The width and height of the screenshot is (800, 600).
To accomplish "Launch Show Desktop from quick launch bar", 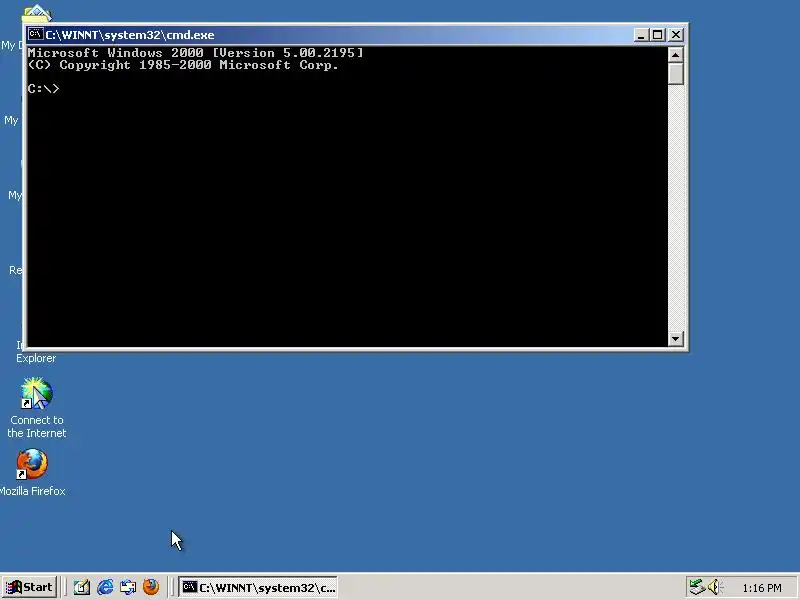I will pos(82,587).
